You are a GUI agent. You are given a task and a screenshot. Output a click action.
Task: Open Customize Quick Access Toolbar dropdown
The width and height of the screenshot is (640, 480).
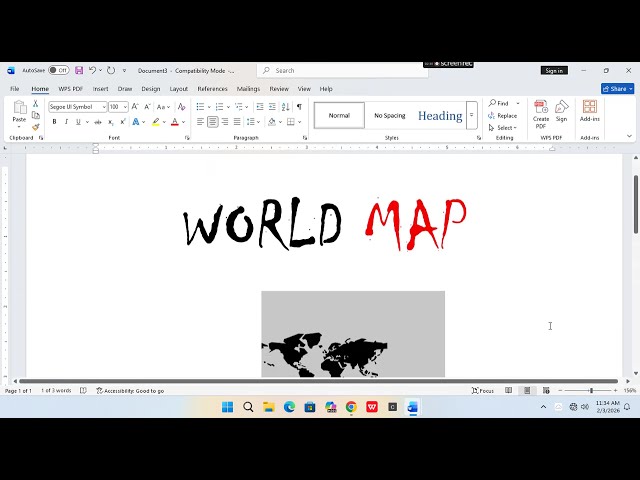tap(124, 71)
